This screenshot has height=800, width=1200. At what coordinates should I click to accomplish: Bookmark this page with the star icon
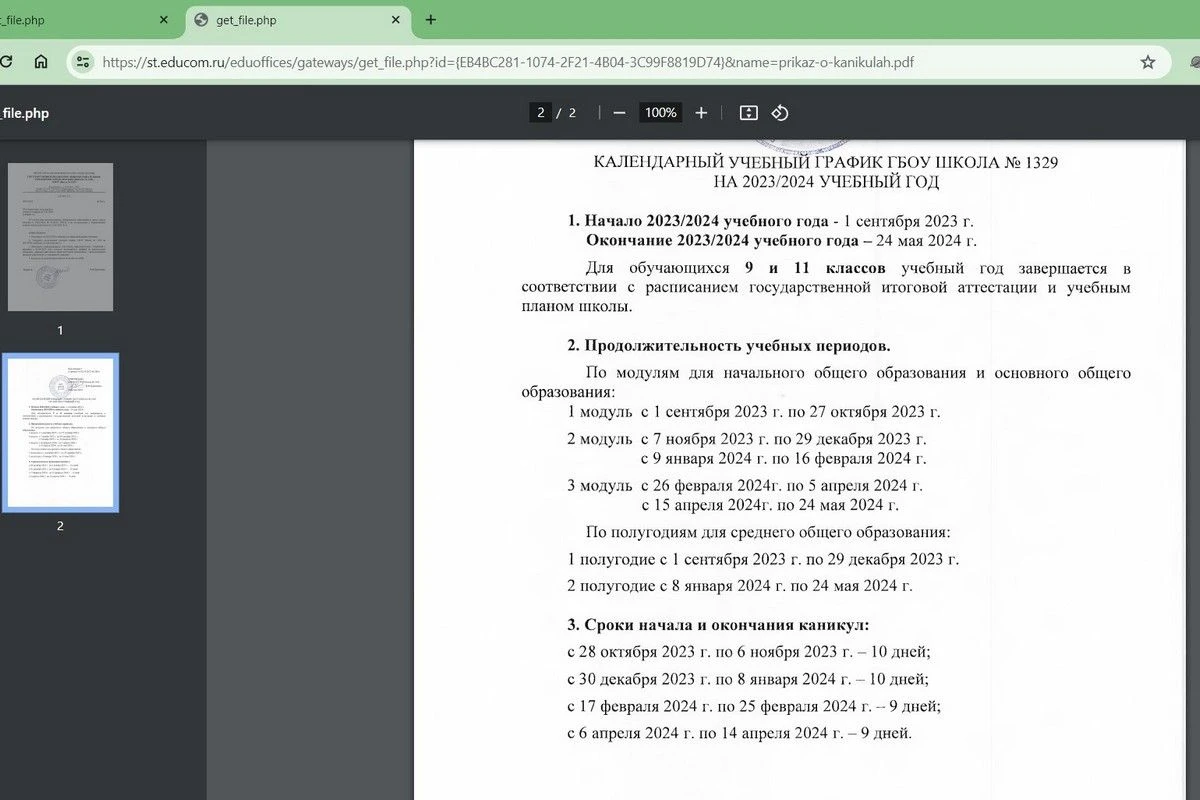[x=1148, y=62]
